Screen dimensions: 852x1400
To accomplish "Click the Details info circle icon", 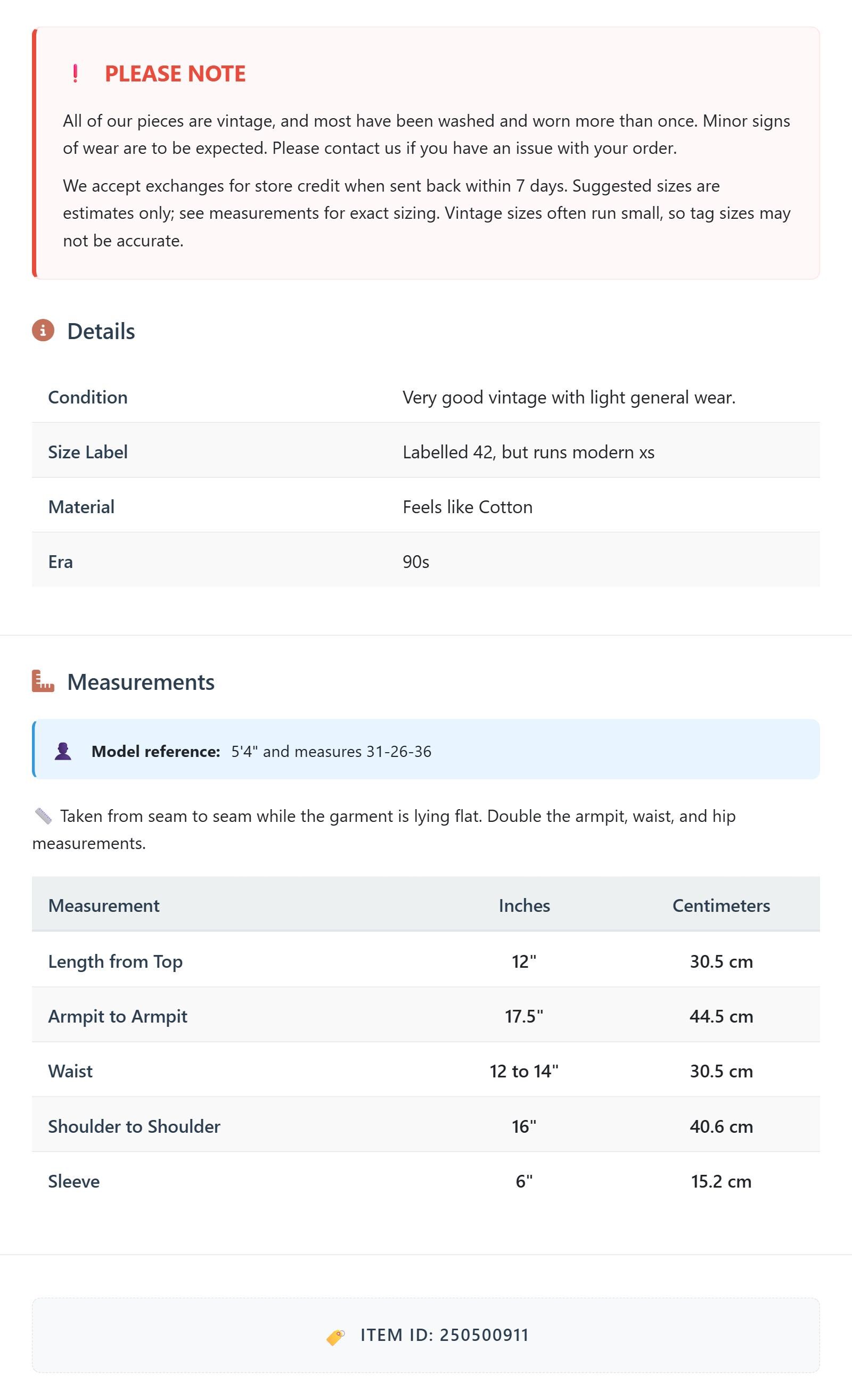I will click(x=43, y=330).
